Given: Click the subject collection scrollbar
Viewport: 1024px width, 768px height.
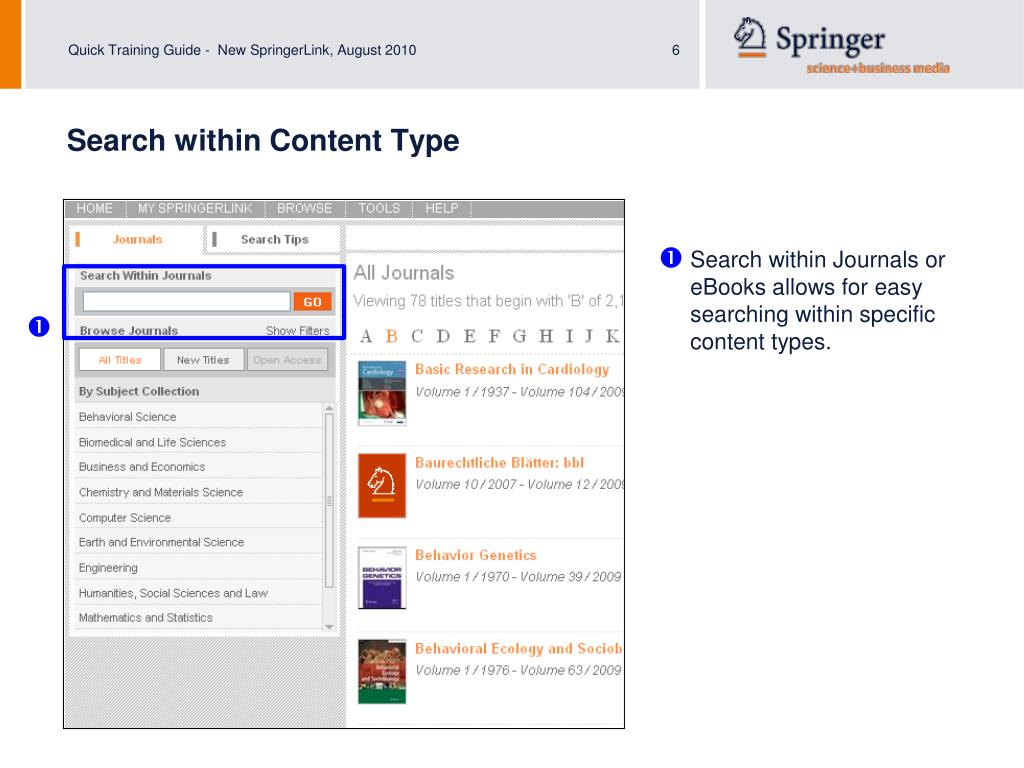Looking at the screenshot, I should click(329, 501).
